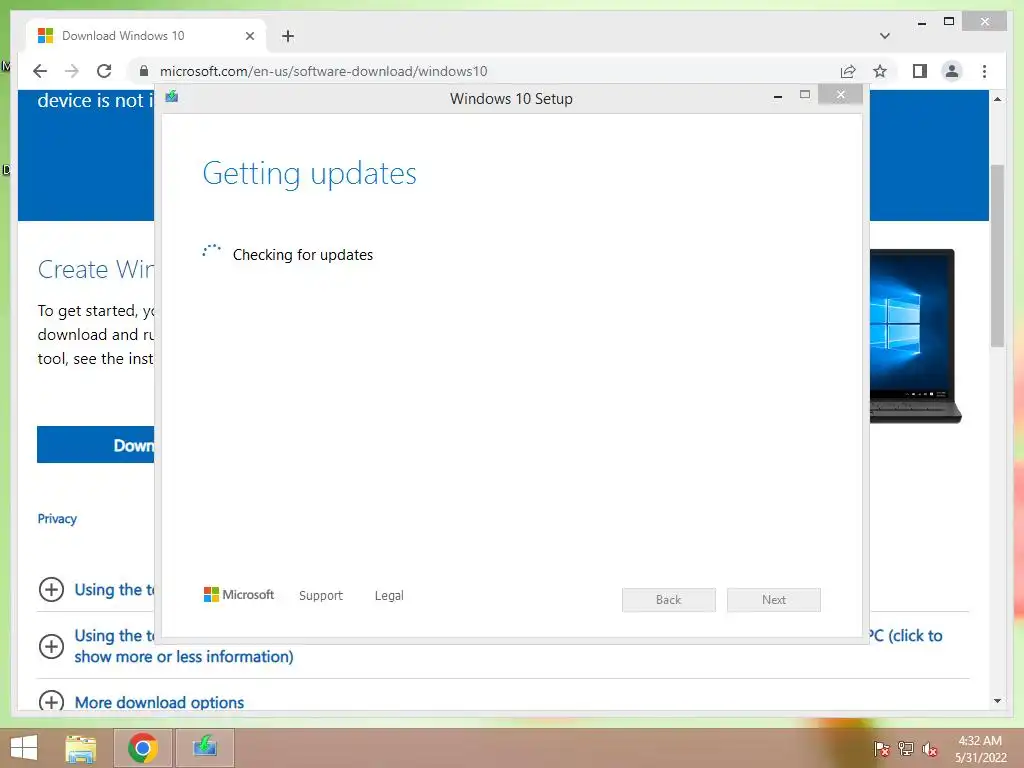This screenshot has width=1024, height=768.
Task: Click scrollbar down arrow
Action: (x=997, y=701)
